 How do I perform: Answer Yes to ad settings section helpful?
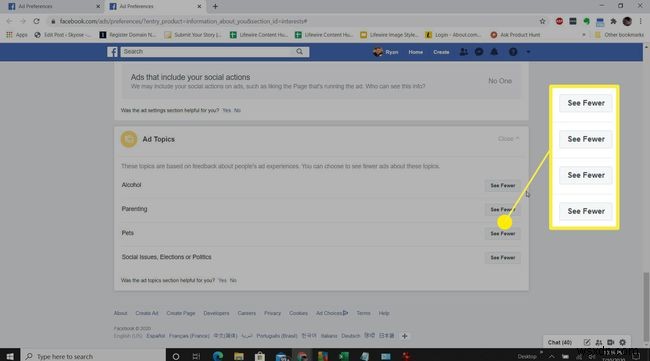pyautogui.click(x=226, y=110)
